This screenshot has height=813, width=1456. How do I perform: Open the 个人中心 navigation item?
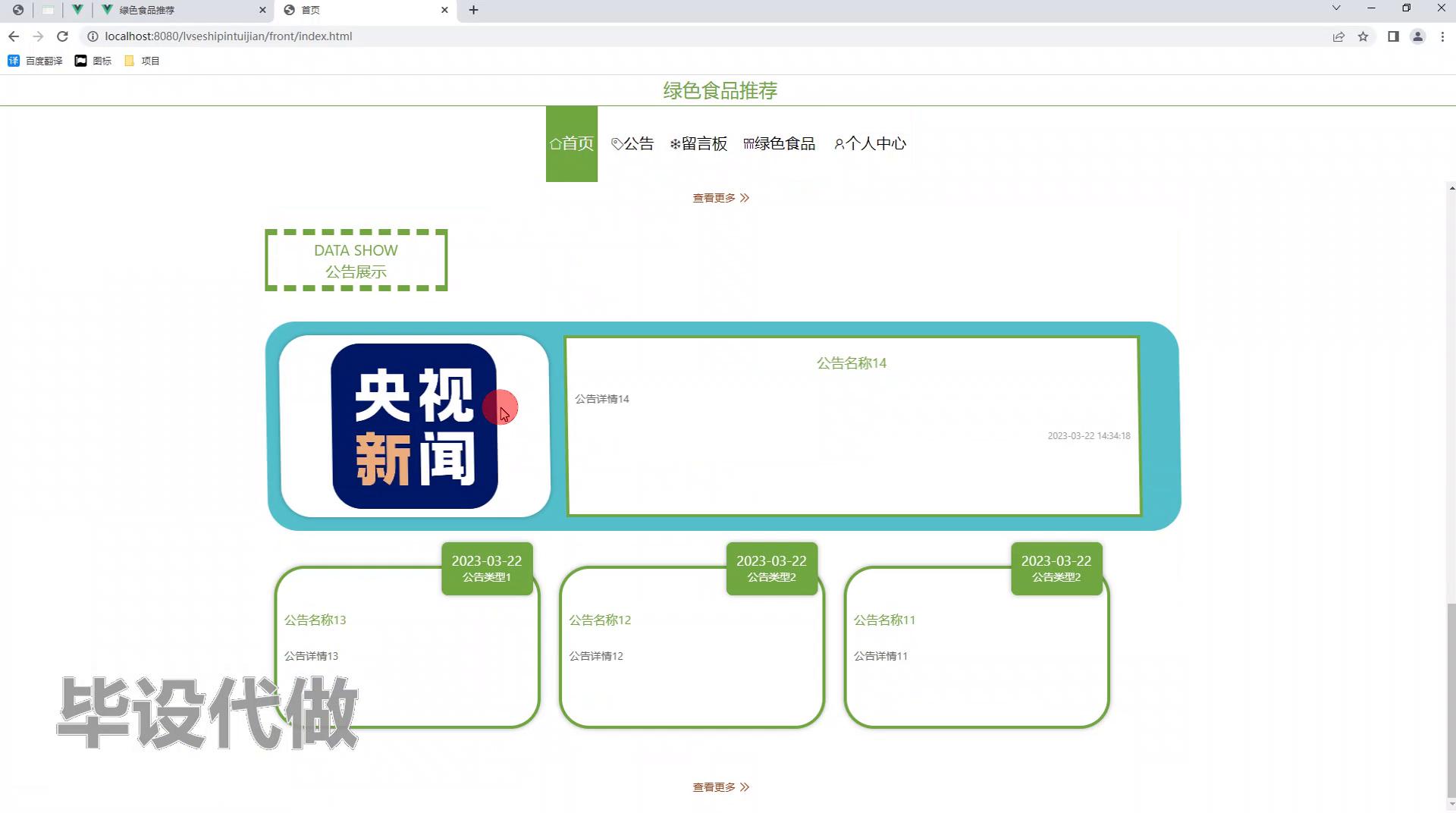click(870, 143)
